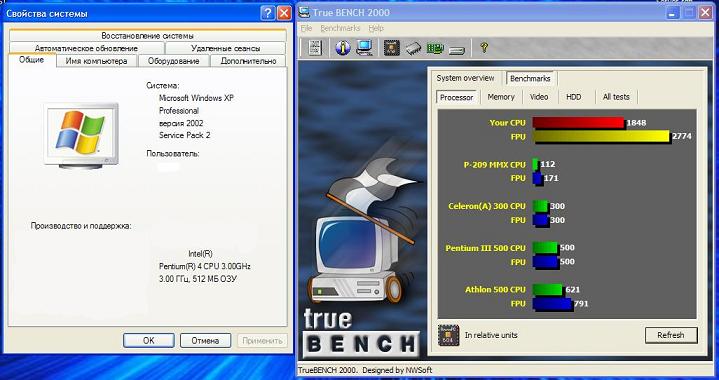This screenshot has width=719, height=380.
Task: Click 'Pentium(R) 4 CPU 3.00GHz' text
Action: click(x=205, y=266)
